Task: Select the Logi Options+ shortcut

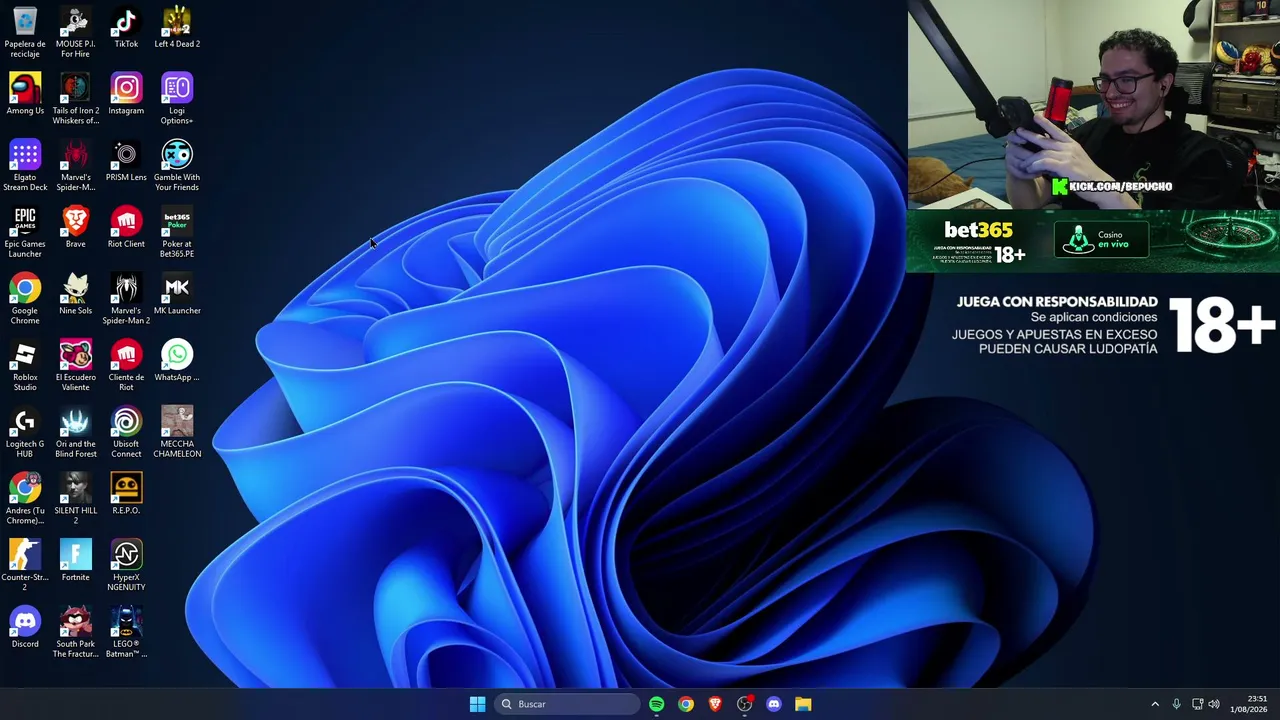Action: click(177, 99)
